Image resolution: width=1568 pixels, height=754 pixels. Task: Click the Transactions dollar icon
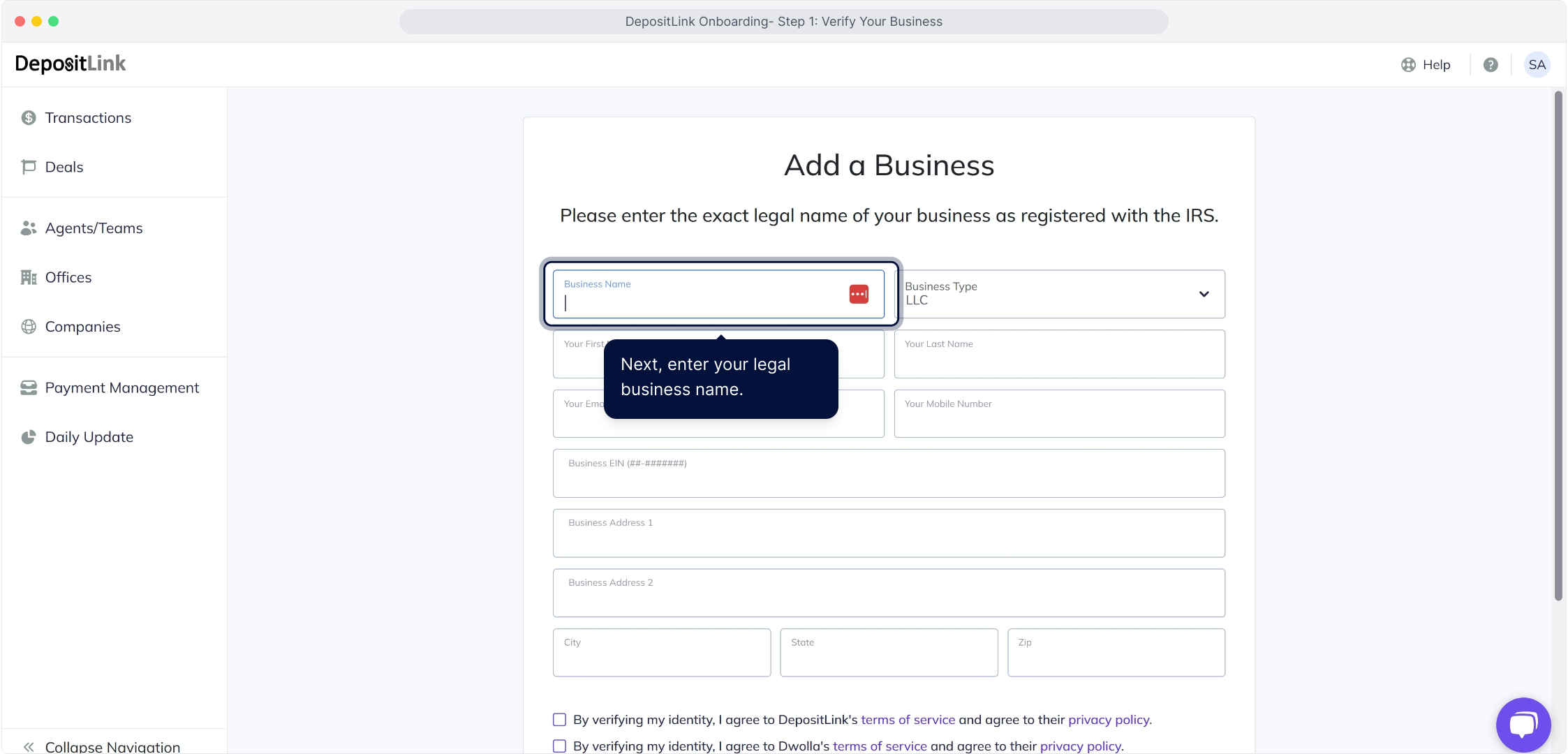[29, 118]
